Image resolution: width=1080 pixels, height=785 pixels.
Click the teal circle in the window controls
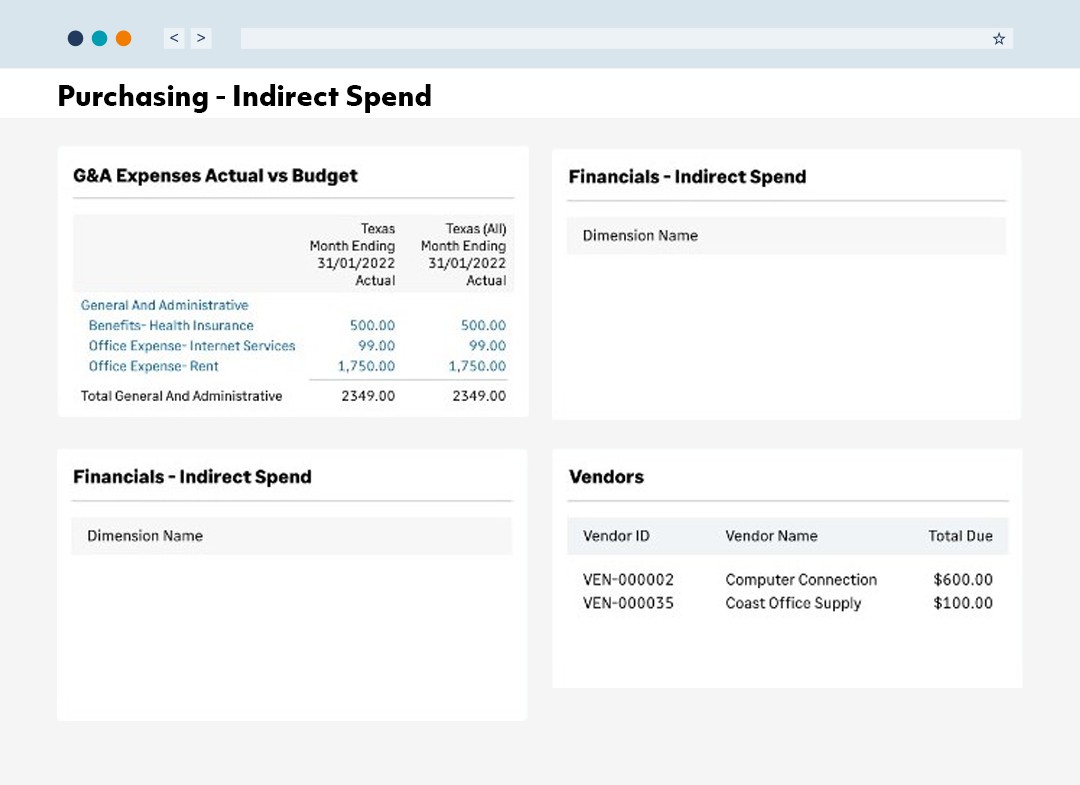coord(99,37)
